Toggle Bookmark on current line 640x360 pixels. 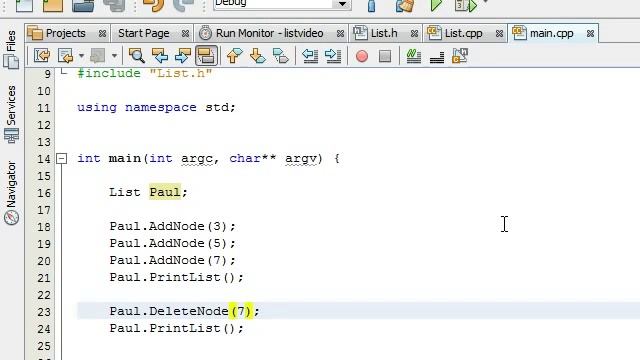[x=281, y=56]
